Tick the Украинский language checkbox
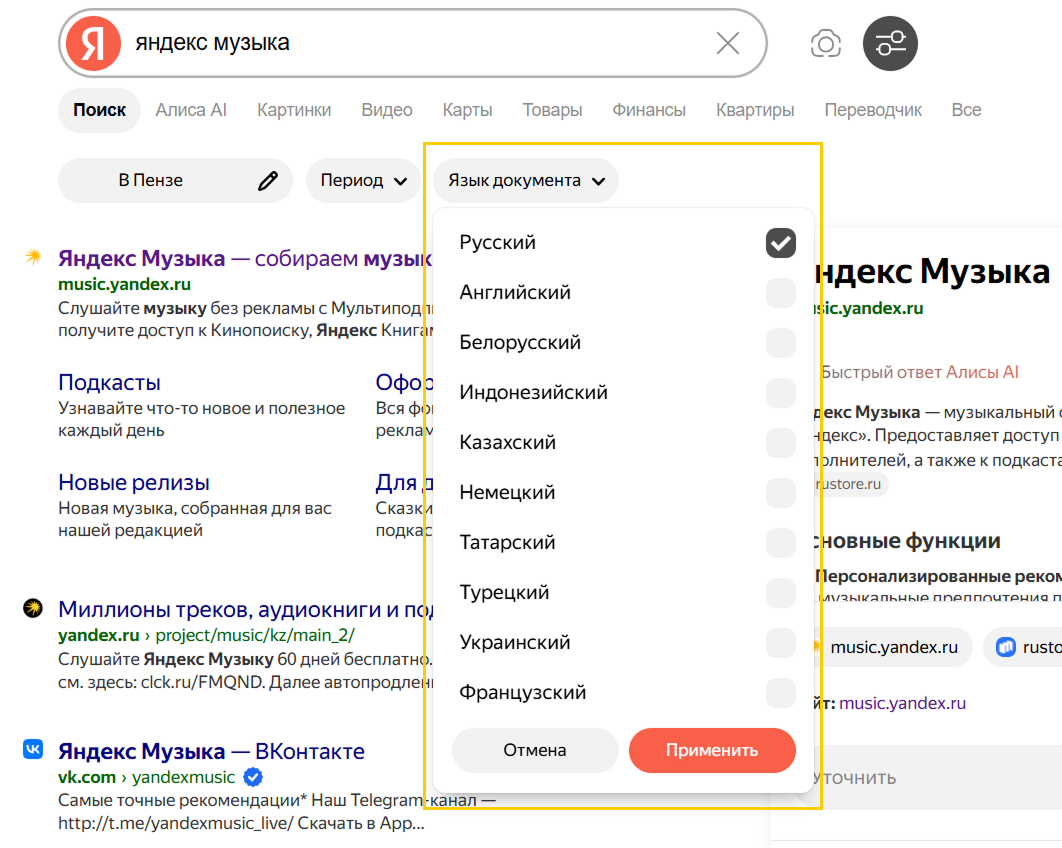 point(780,643)
